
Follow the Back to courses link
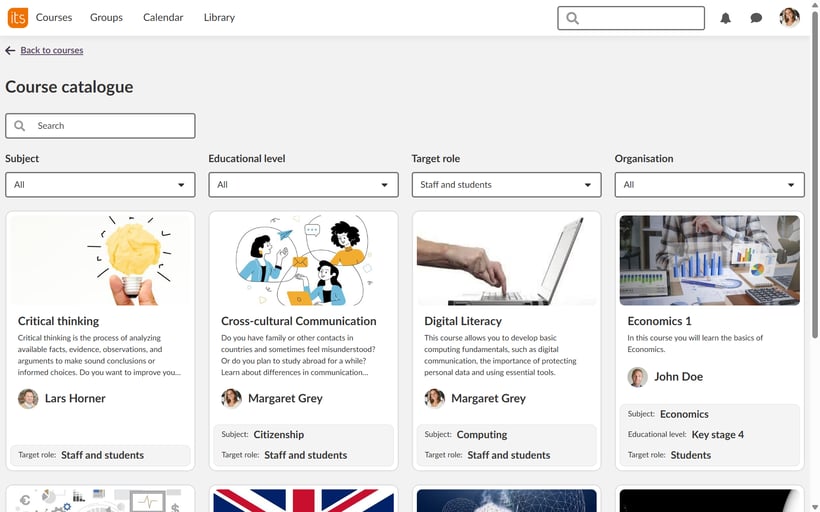pyautogui.click(x=52, y=50)
